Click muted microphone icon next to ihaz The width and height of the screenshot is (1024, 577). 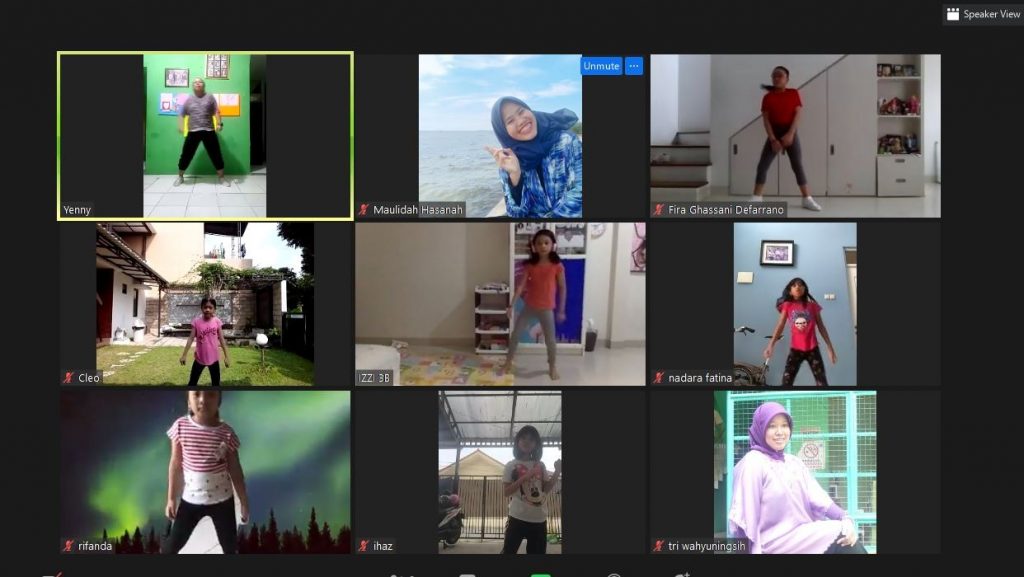364,546
